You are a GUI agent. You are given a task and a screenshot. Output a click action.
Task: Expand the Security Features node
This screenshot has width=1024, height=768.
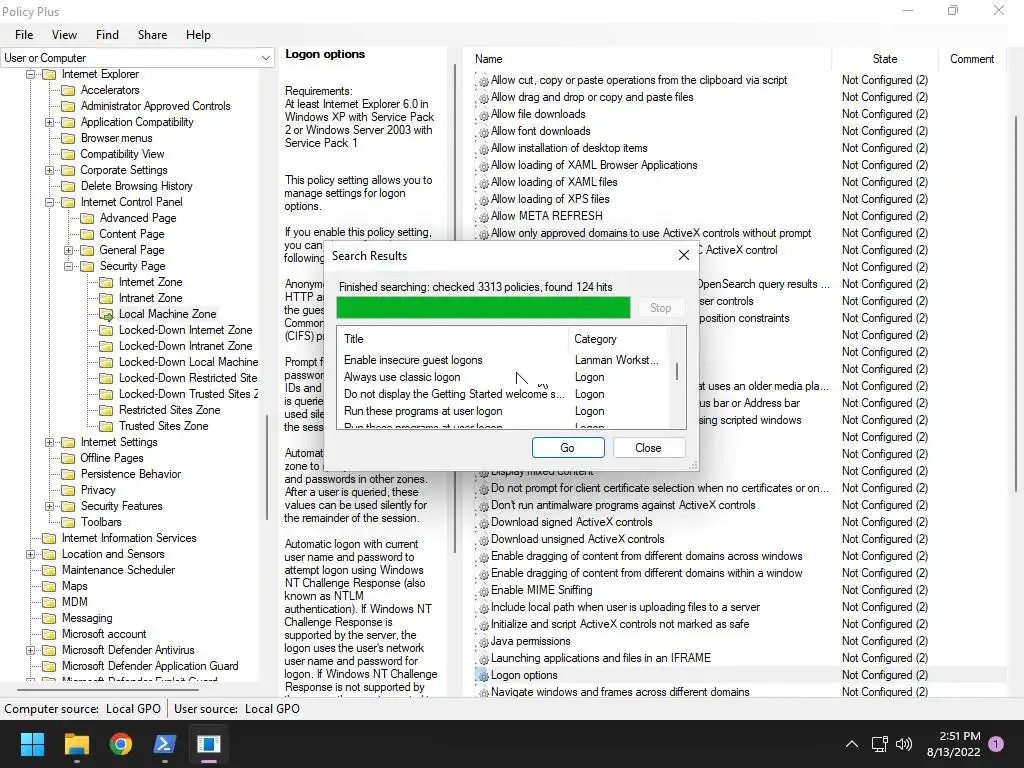tap(49, 506)
